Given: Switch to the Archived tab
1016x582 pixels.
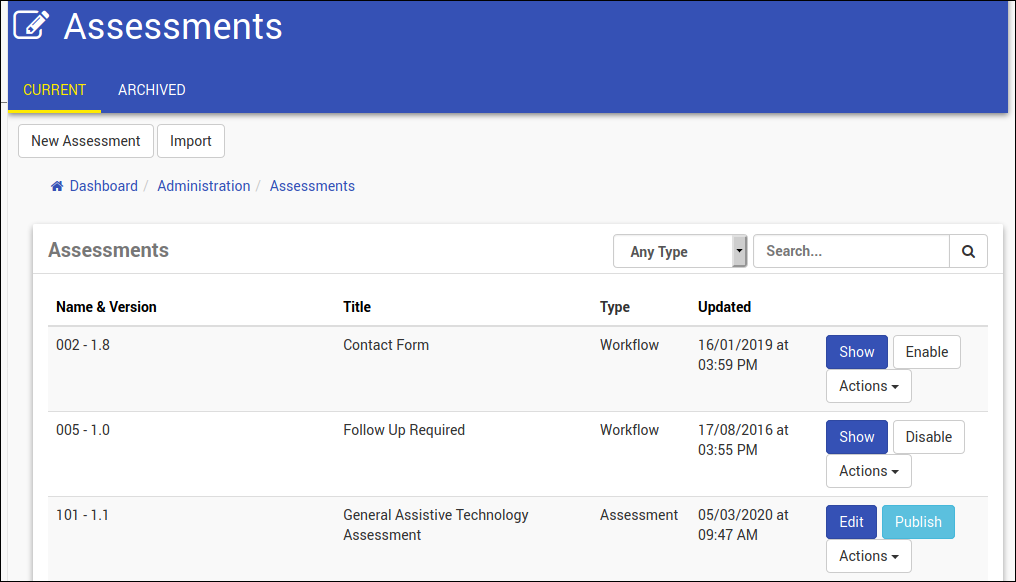Looking at the screenshot, I should (x=152, y=90).
